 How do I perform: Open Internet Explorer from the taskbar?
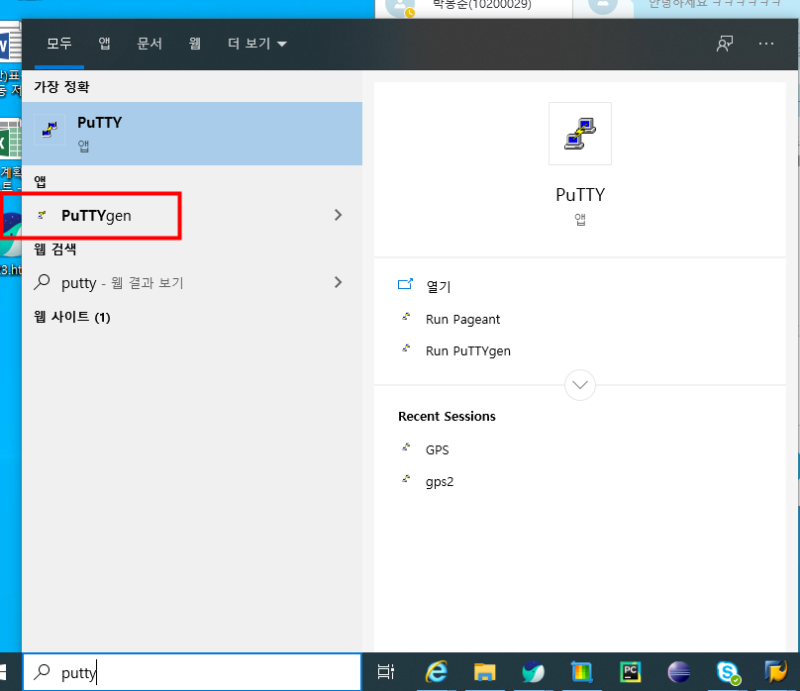click(x=436, y=672)
